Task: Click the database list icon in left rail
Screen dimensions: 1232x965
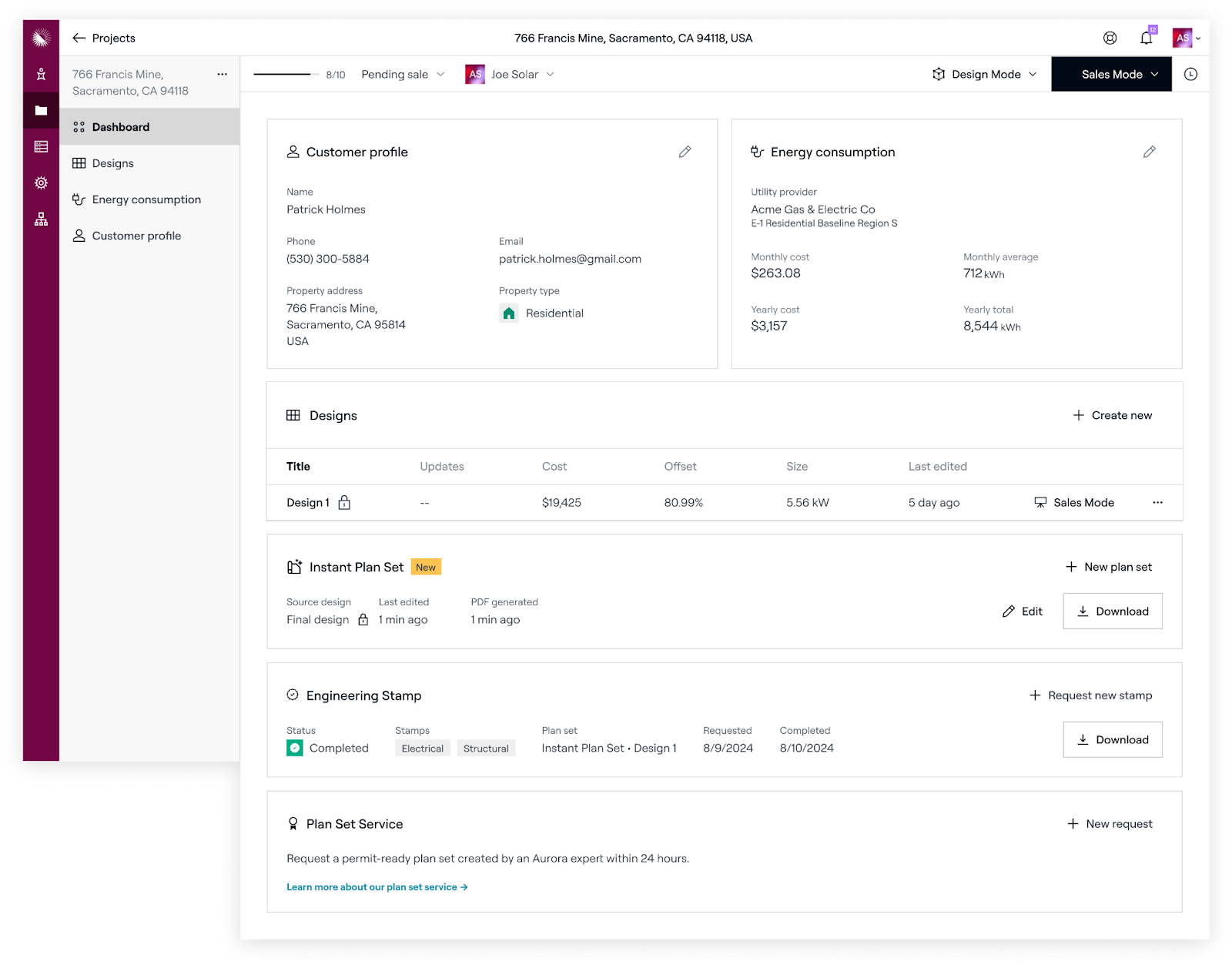Action: (x=41, y=146)
